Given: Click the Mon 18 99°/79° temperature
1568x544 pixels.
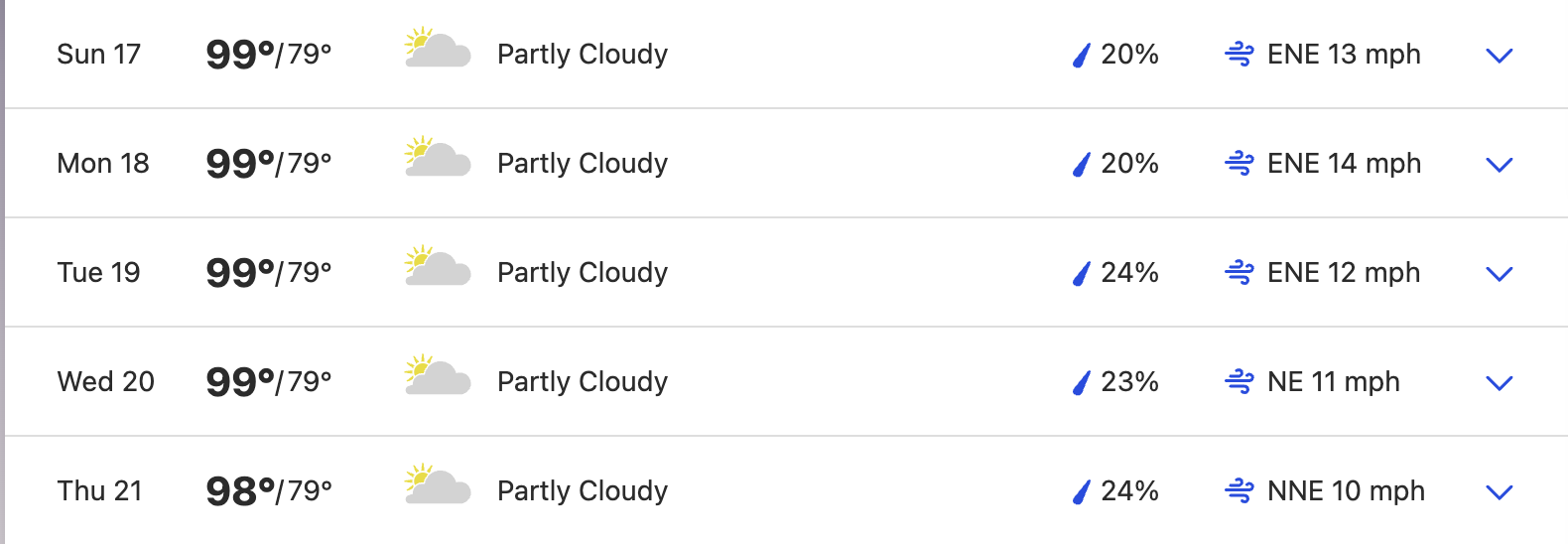Looking at the screenshot, I should (x=269, y=163).
